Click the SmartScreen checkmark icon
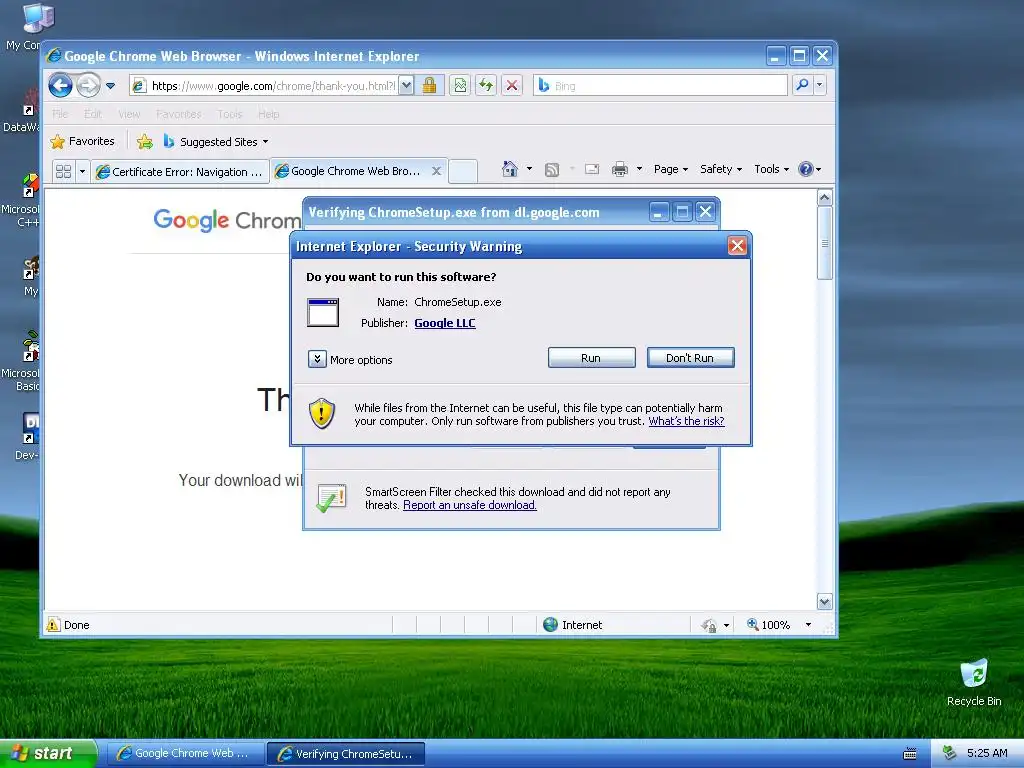 (x=330, y=498)
